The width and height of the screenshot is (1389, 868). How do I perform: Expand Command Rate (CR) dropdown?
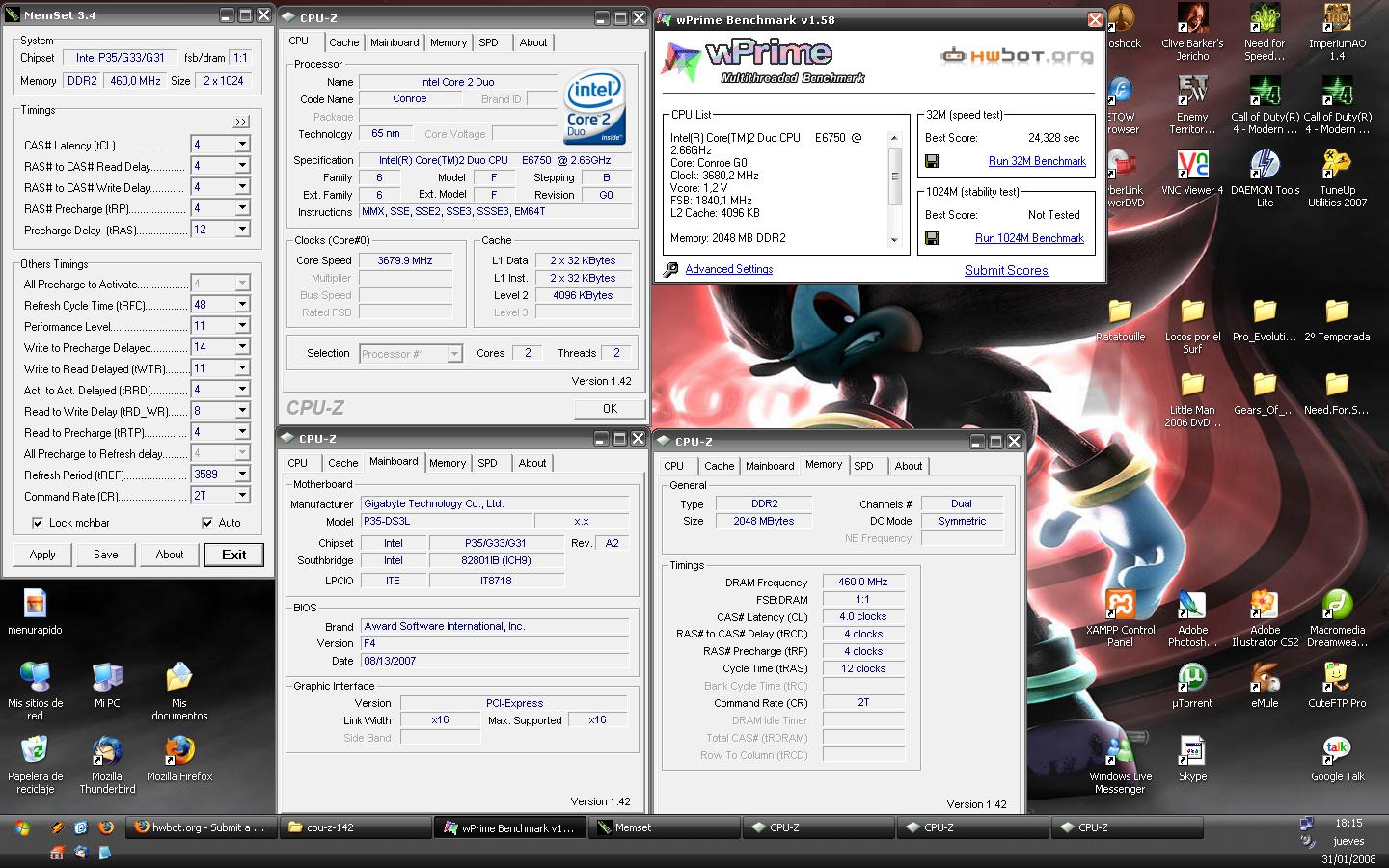pos(242,496)
